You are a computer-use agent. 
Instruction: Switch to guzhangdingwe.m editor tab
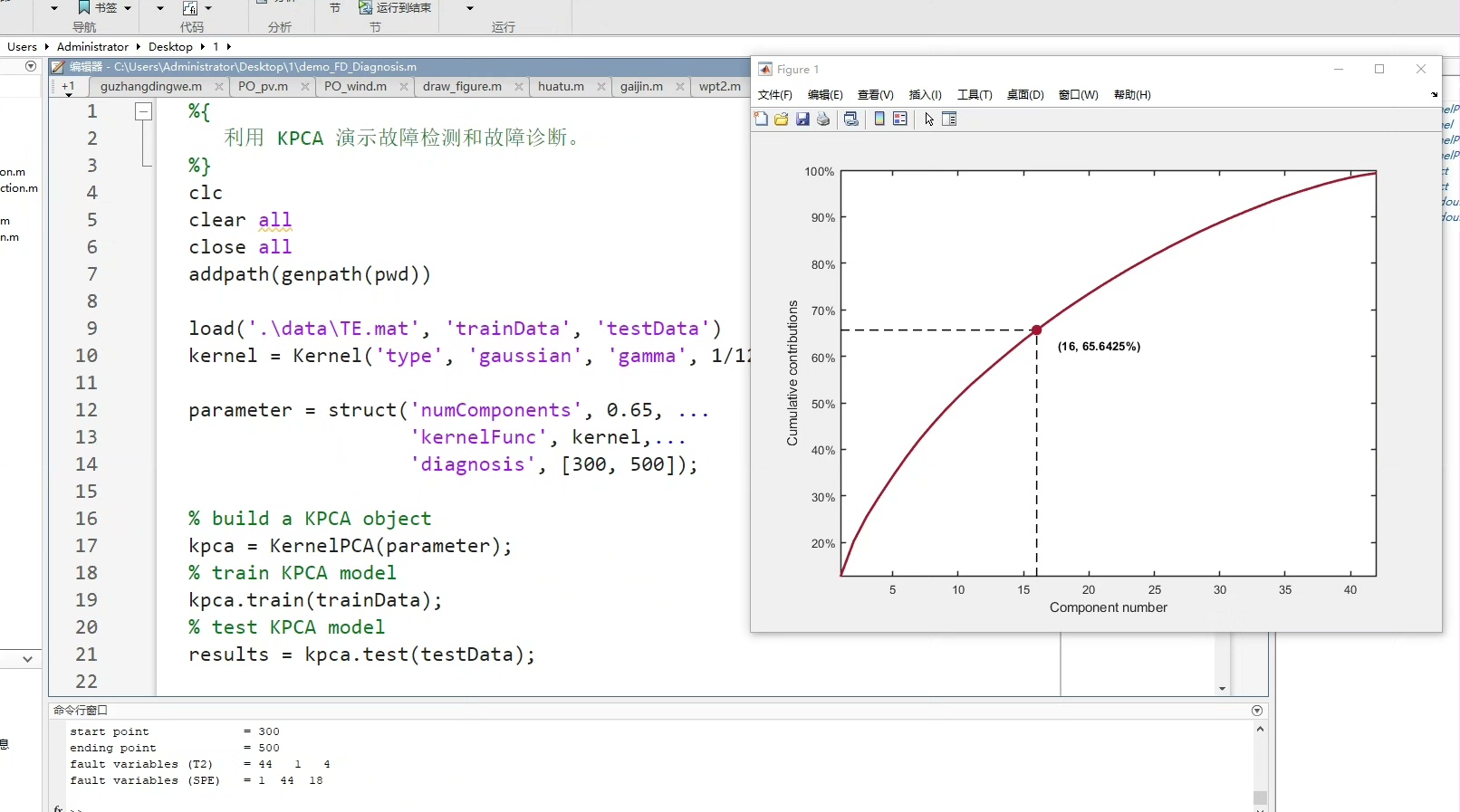tap(150, 87)
